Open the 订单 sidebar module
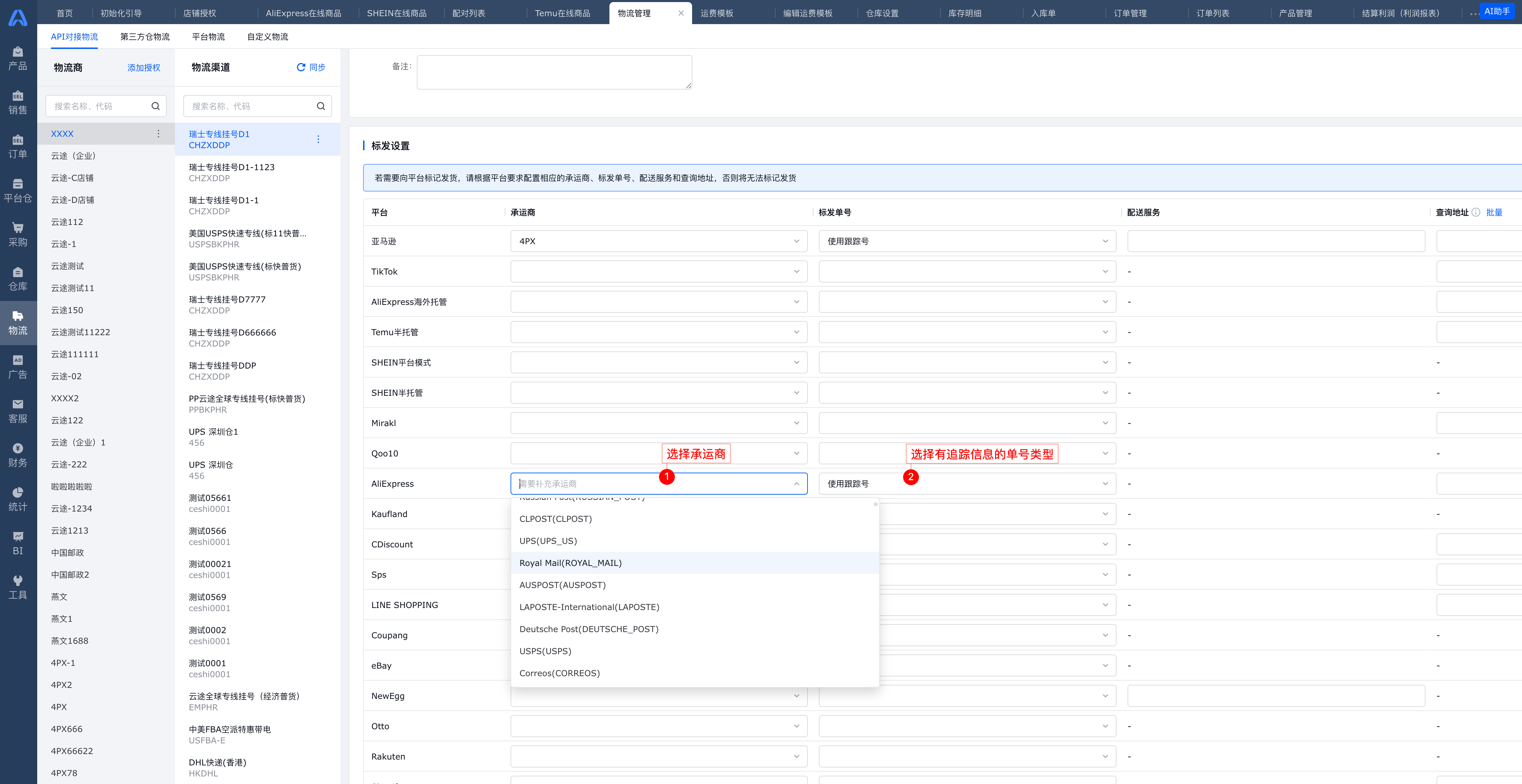Screen dimensions: 1522x784 pos(18,147)
